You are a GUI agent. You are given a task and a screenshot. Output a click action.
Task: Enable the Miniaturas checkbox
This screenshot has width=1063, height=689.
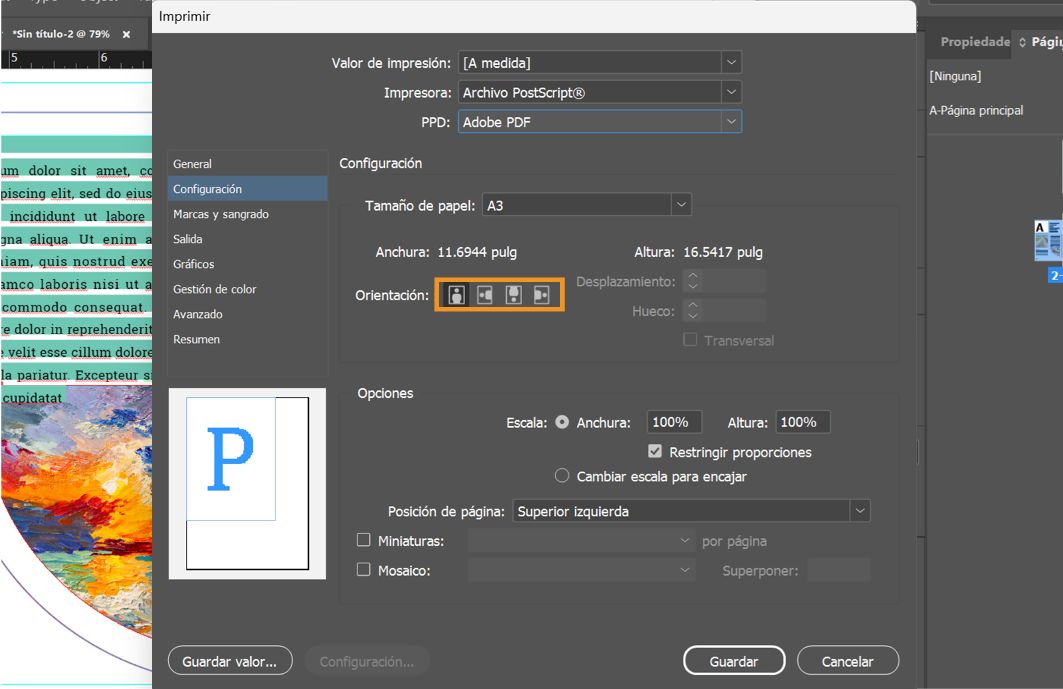(x=364, y=540)
